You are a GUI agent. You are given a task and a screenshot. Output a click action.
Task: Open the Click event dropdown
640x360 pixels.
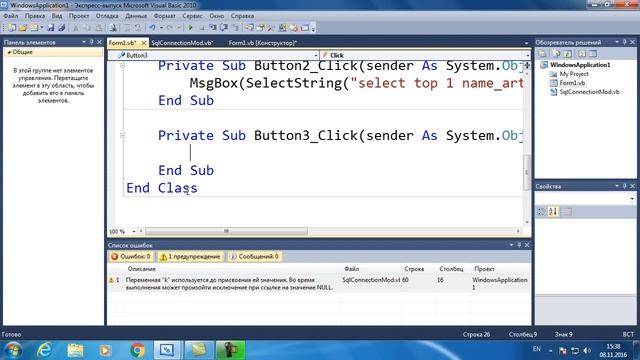tap(527, 55)
